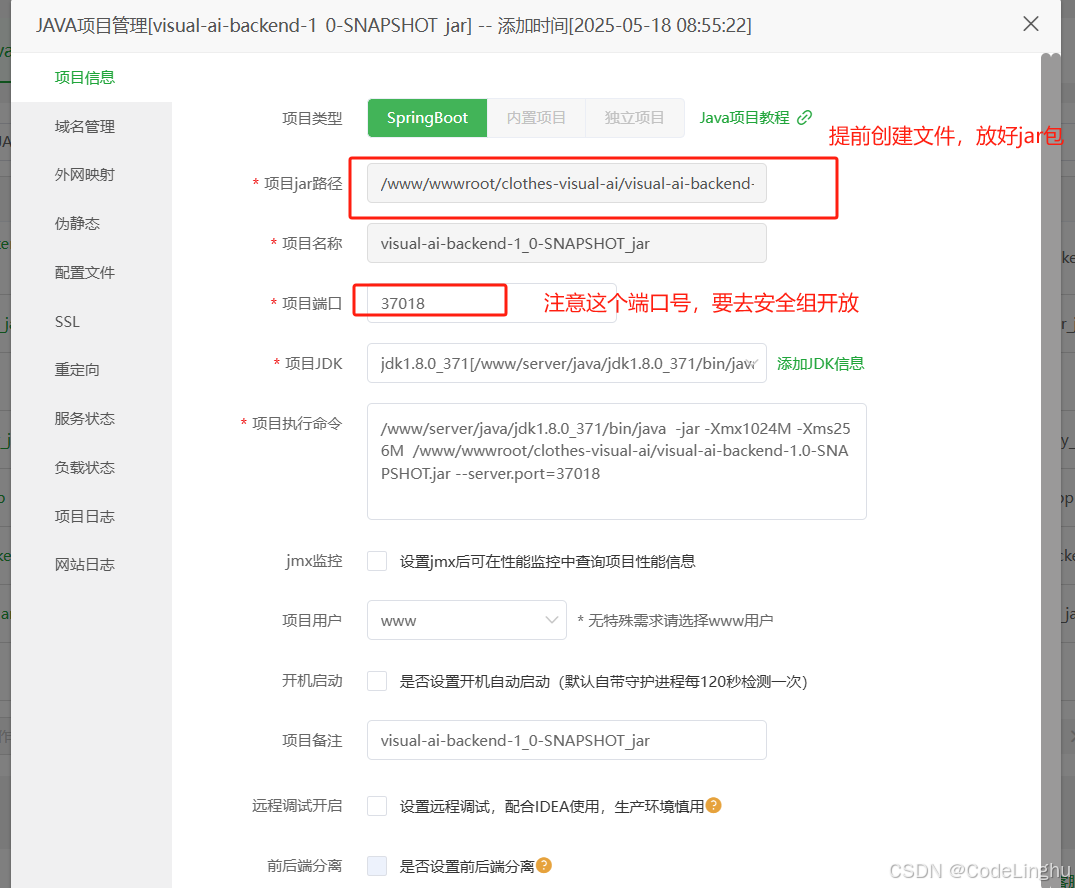Show the 服务状态 tab
This screenshot has height=888, width=1075.
click(85, 419)
